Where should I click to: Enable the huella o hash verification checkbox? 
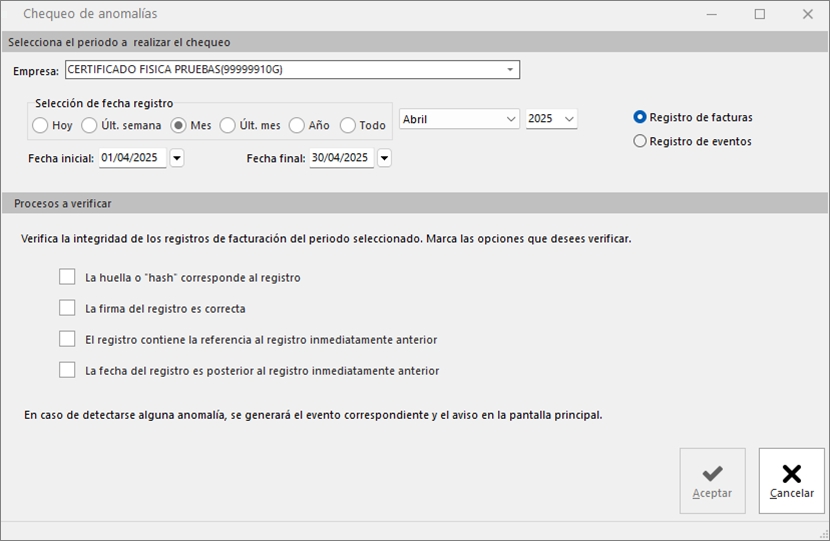(x=67, y=277)
